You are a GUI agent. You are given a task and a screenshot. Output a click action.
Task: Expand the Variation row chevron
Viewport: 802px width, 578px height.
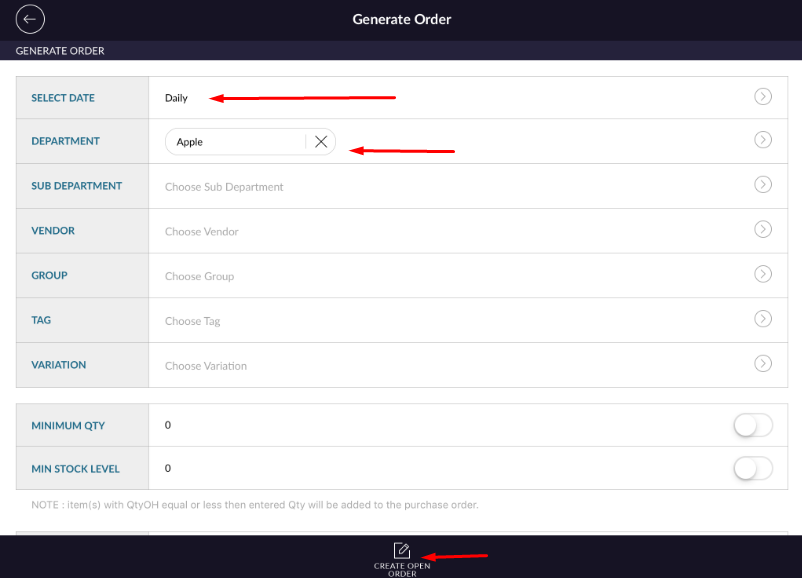[x=763, y=364]
